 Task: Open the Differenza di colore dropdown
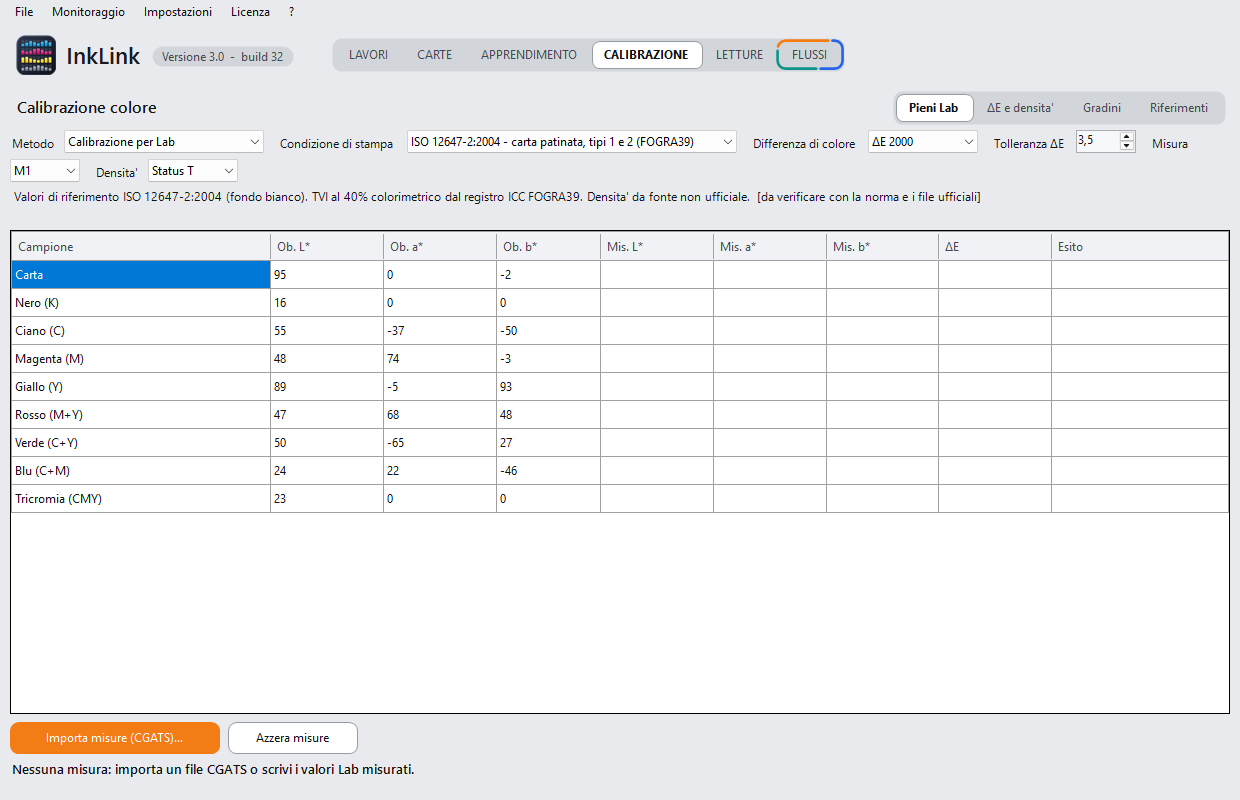coord(923,142)
